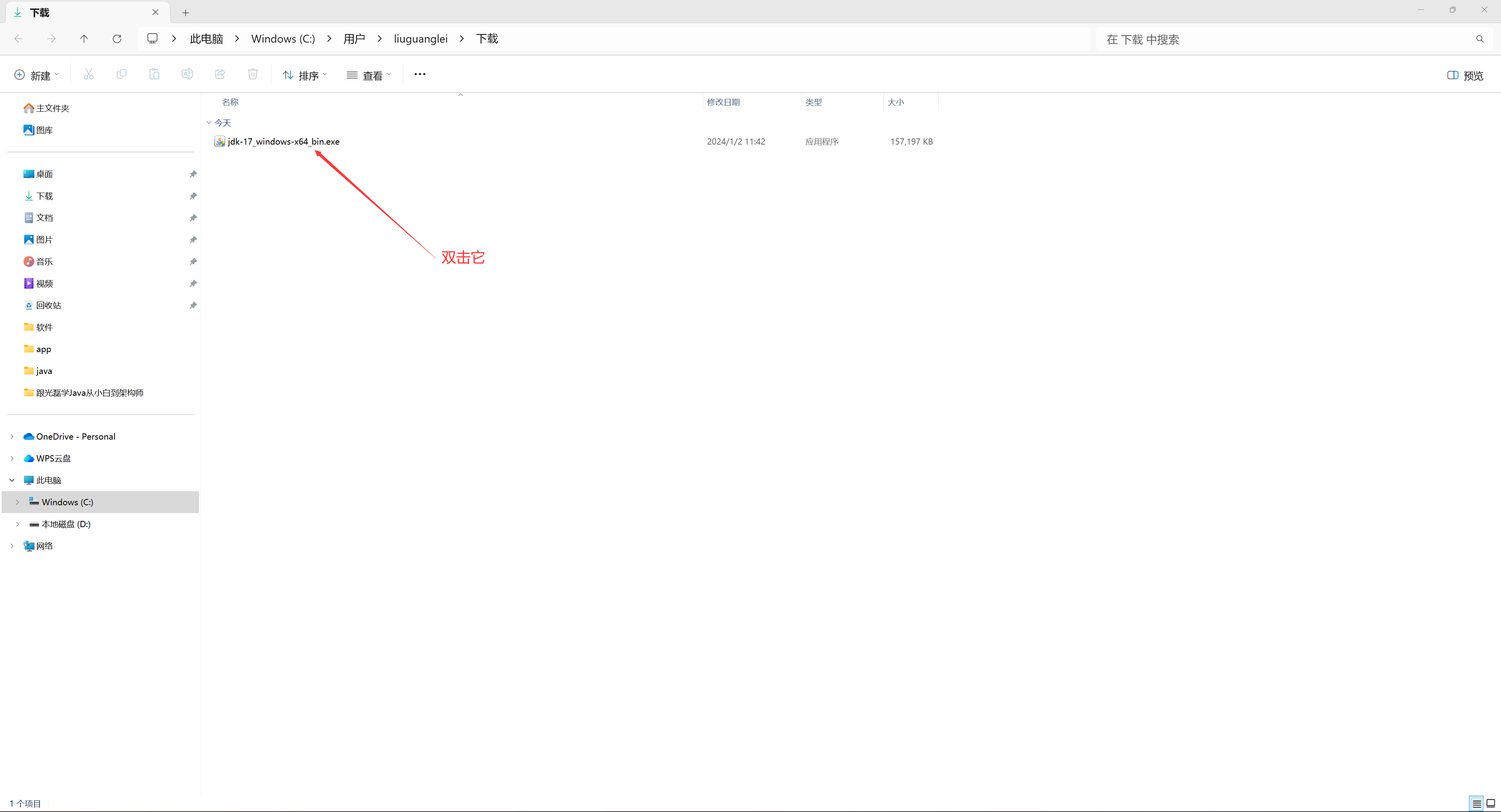Open 下载 in quick access sidebar
This screenshot has height=812, width=1501.
38,196
